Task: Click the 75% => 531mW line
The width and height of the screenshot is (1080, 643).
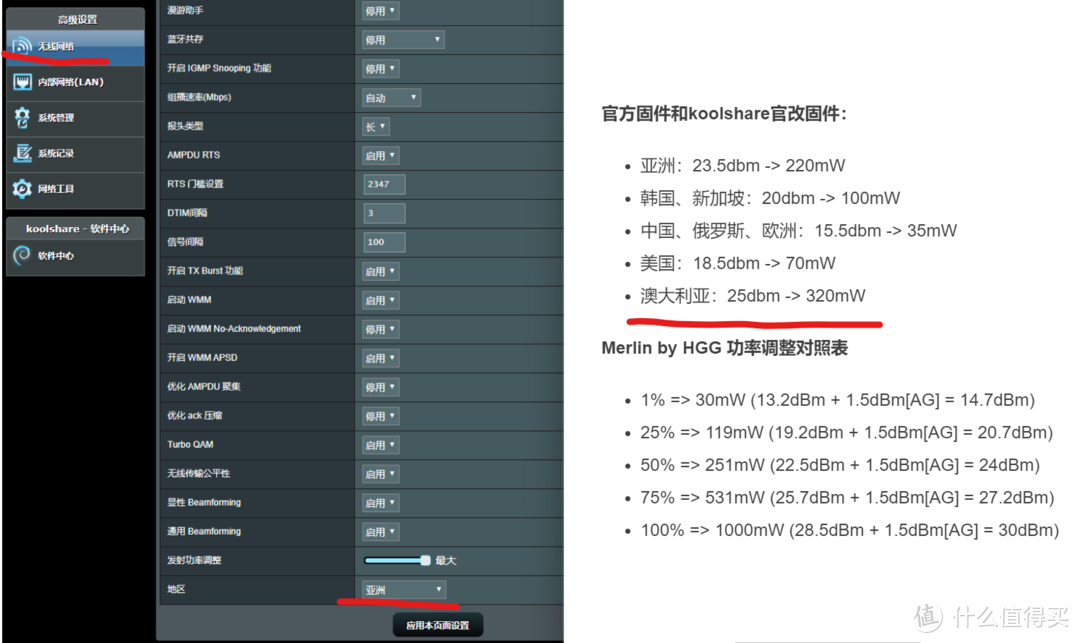Action: (x=847, y=498)
